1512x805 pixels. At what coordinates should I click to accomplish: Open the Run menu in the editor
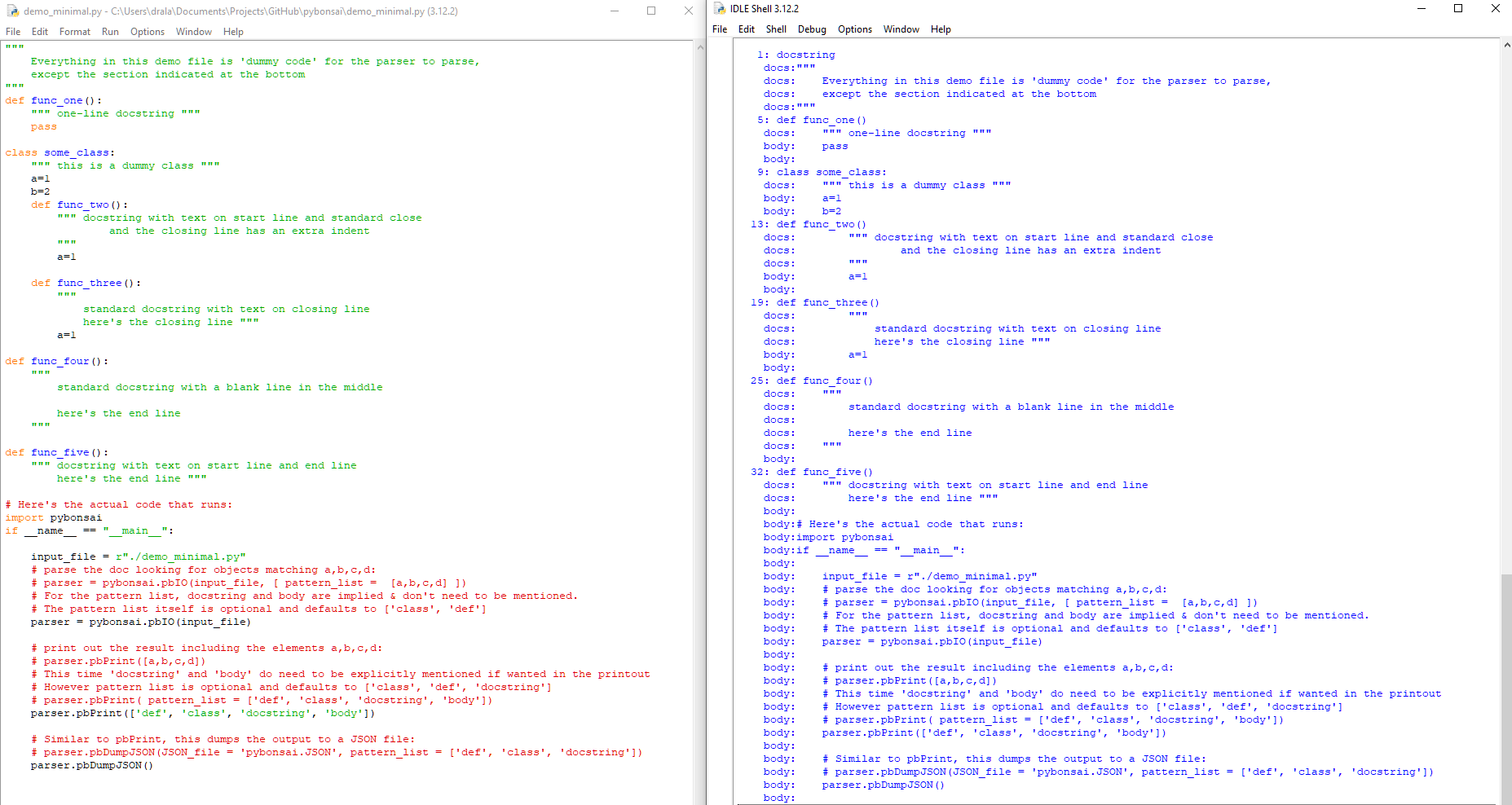110,32
